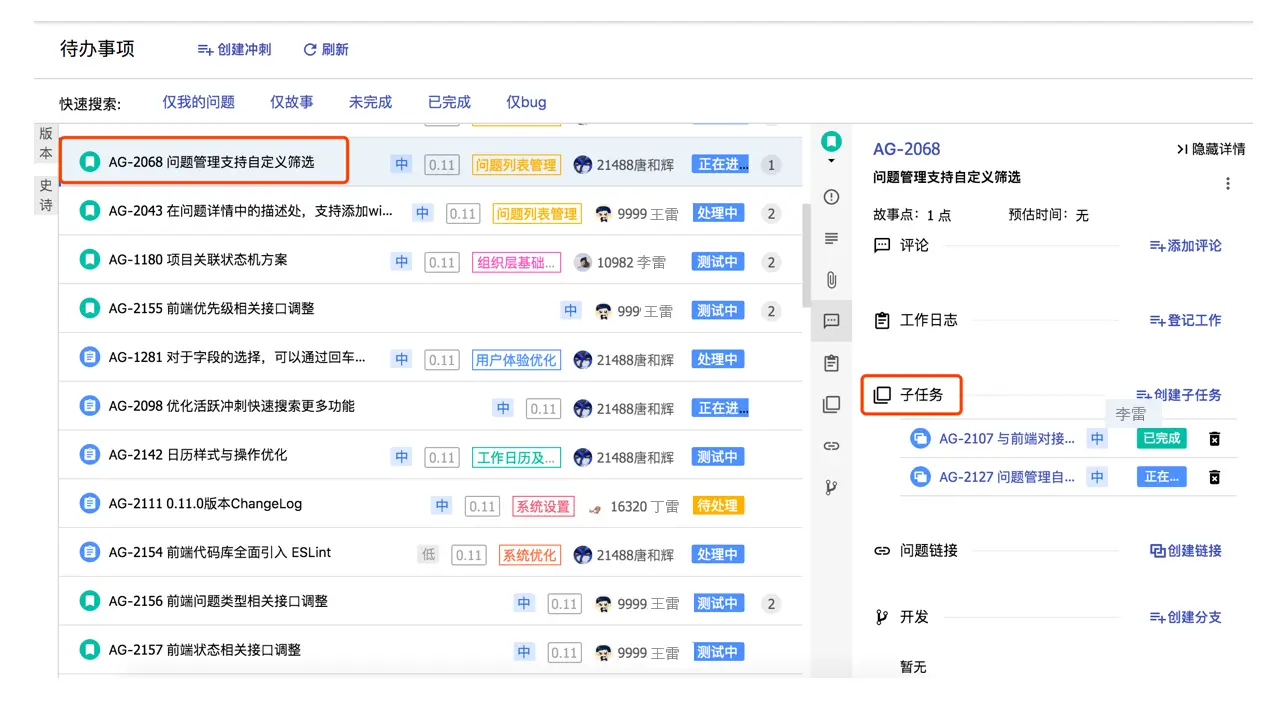The image size is (1278, 703).
Task: Jump to sub-tasks via sidebar icon
Action: tap(831, 404)
